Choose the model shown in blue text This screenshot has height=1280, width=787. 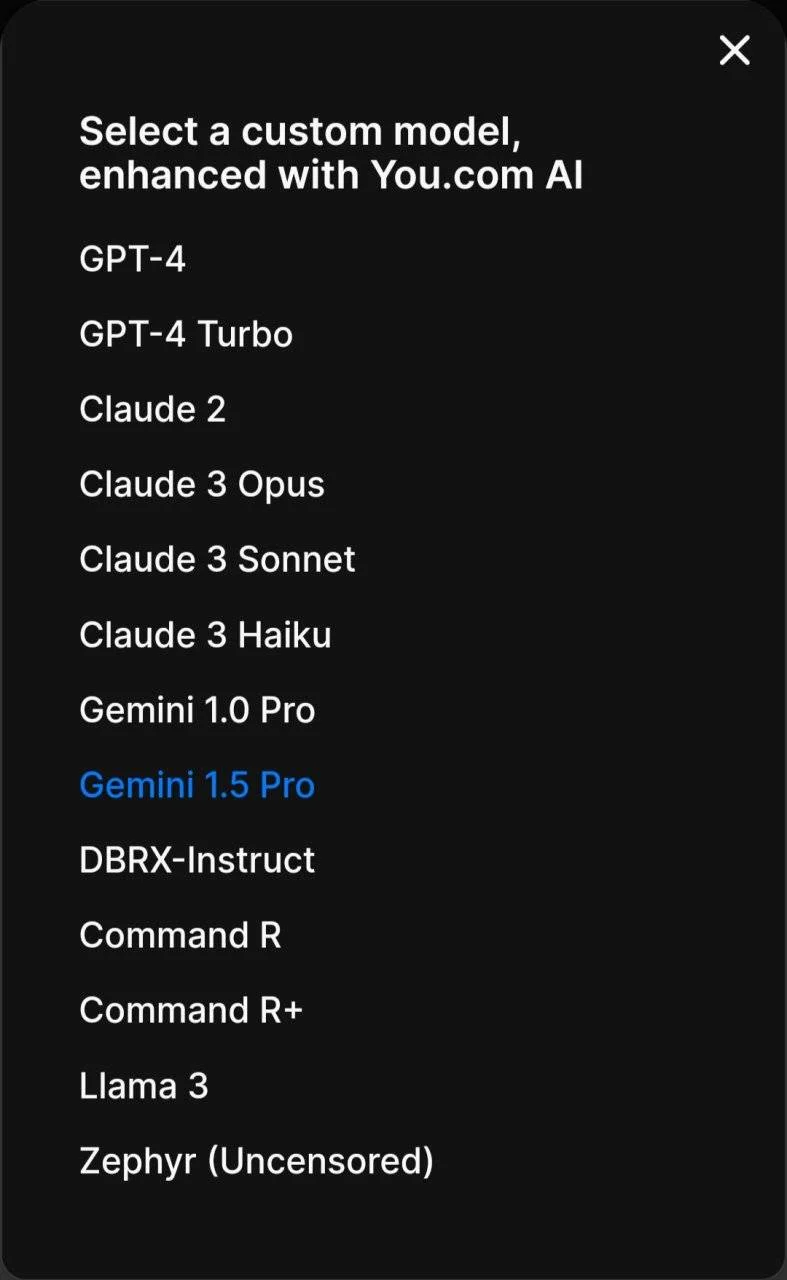[x=197, y=785]
